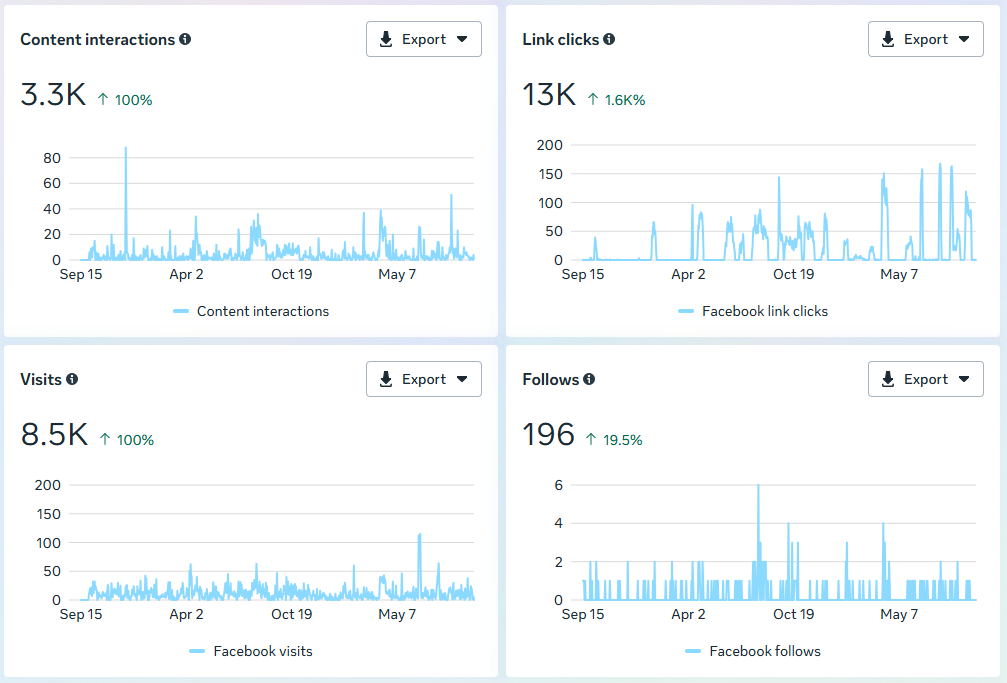Viewport: 1007px width, 683px height.
Task: Open the info tooltip next to Visits
Action: click(72, 379)
